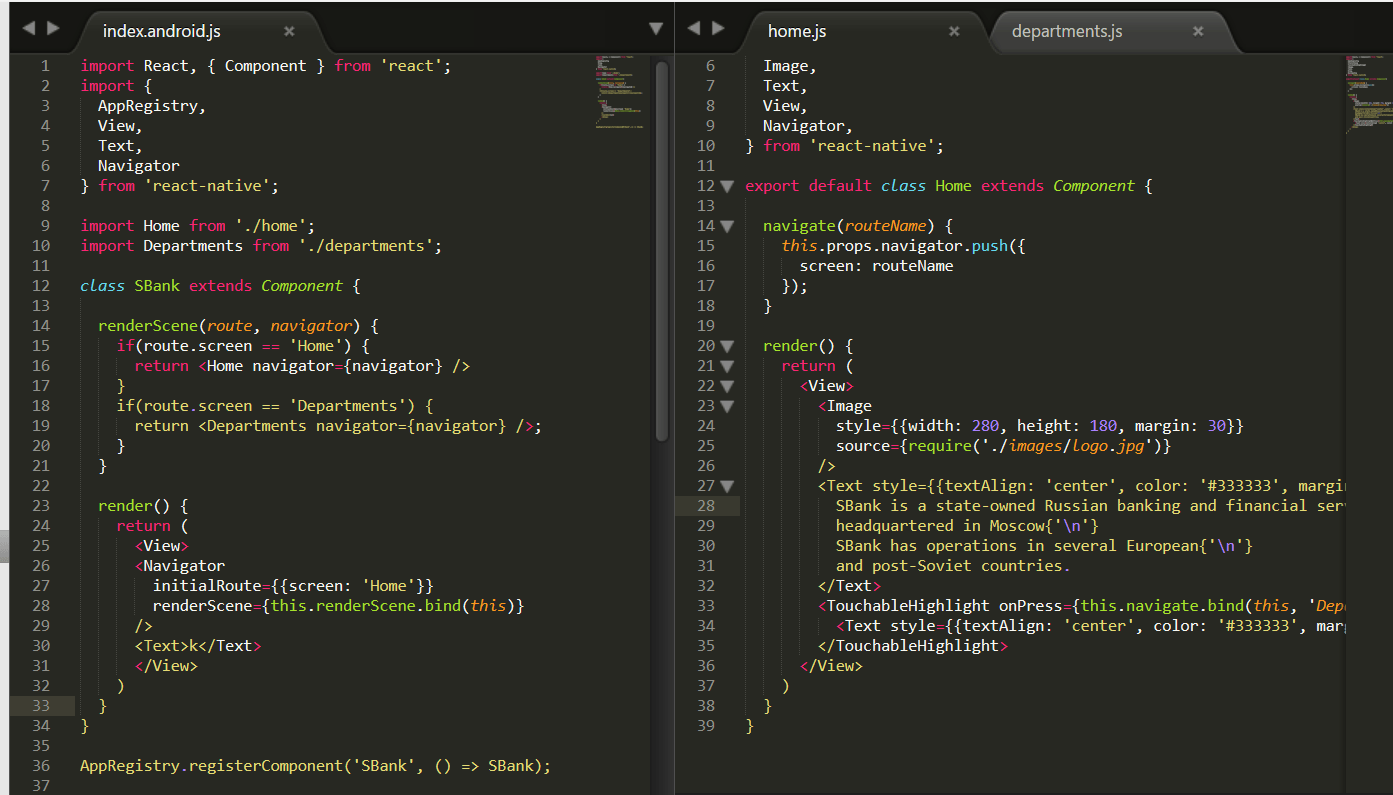
Task: Fold the Text element at line 27
Action: tap(727, 486)
